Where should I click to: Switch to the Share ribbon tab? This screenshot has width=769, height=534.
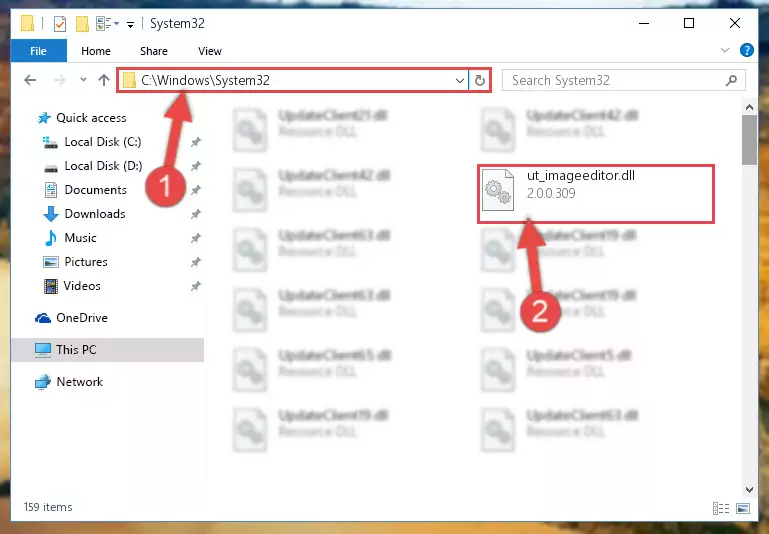tap(154, 51)
